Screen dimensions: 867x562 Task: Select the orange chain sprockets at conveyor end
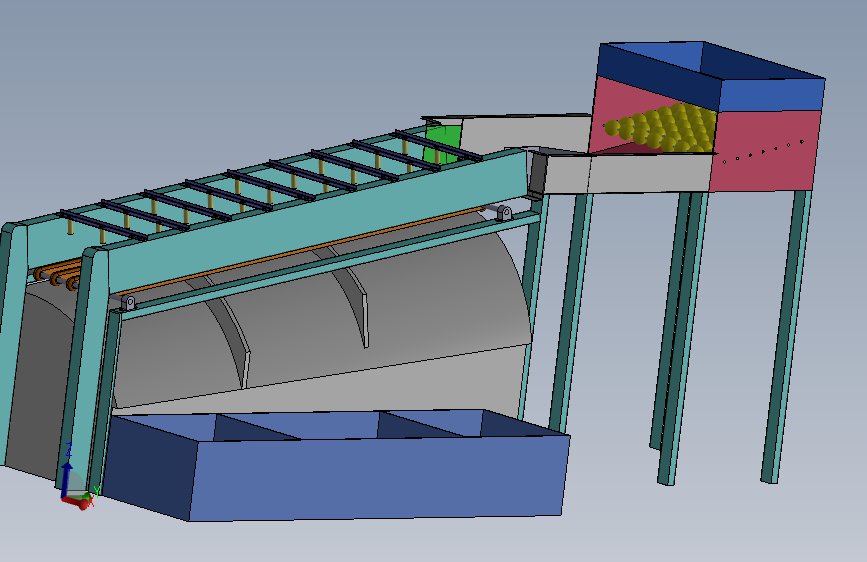coord(56,275)
